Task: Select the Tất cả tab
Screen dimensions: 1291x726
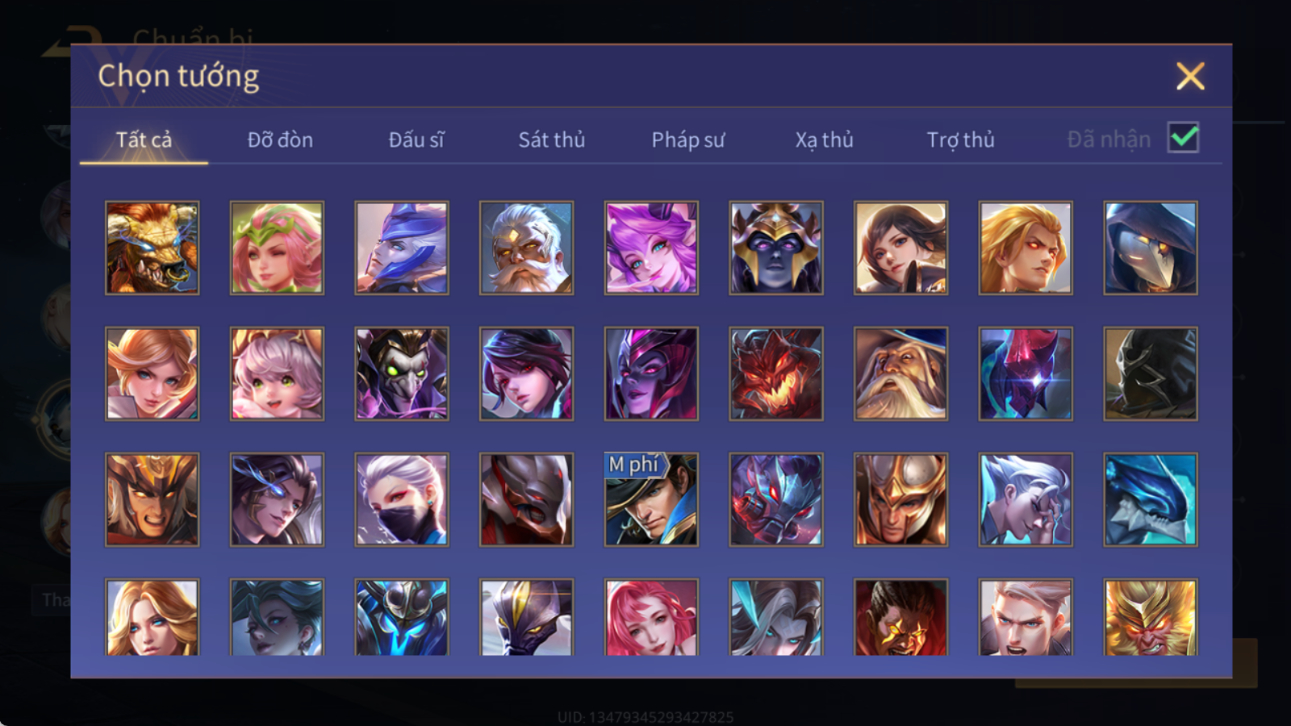Action: click(x=144, y=140)
